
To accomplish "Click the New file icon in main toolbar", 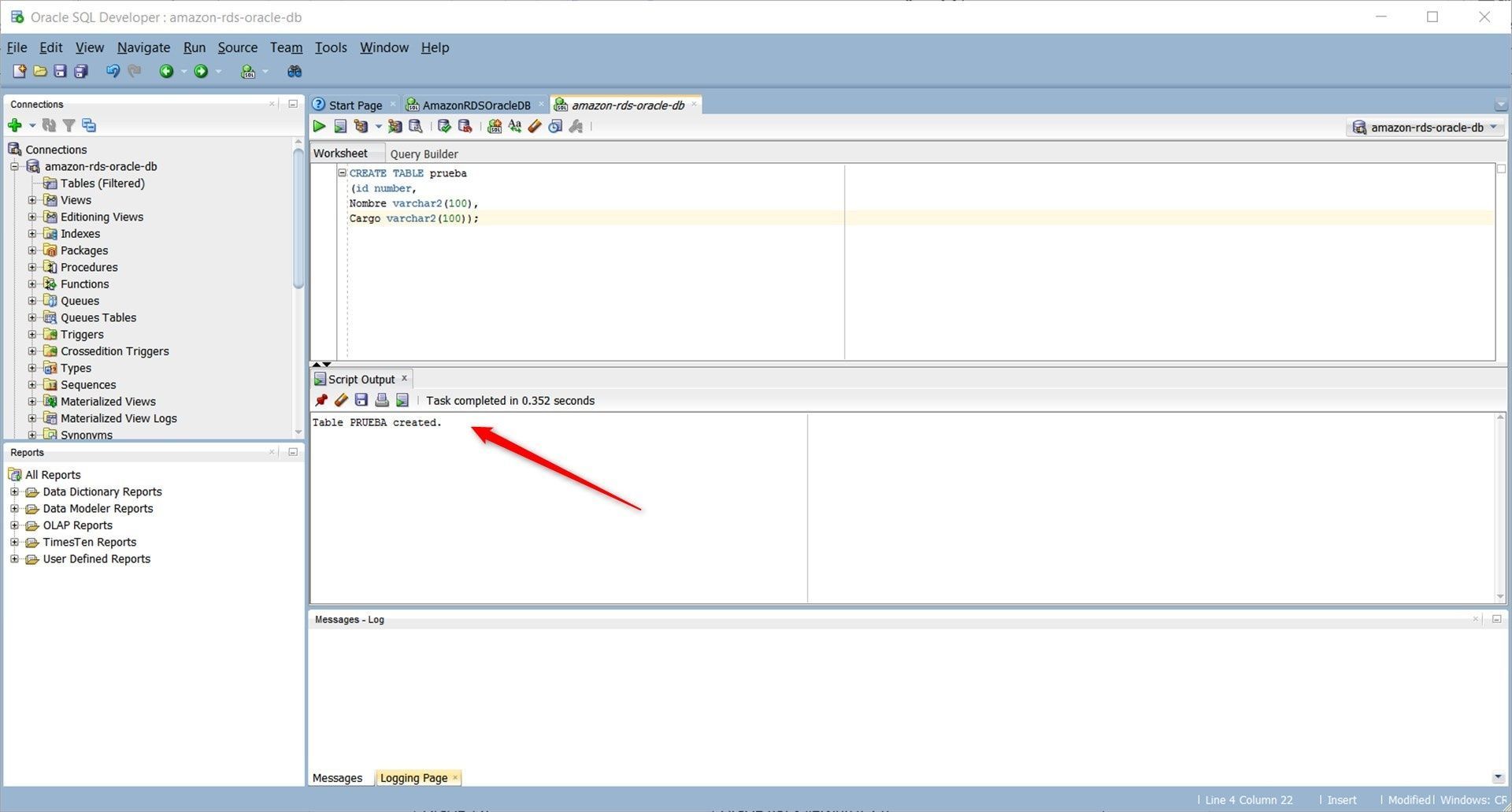I will (19, 72).
